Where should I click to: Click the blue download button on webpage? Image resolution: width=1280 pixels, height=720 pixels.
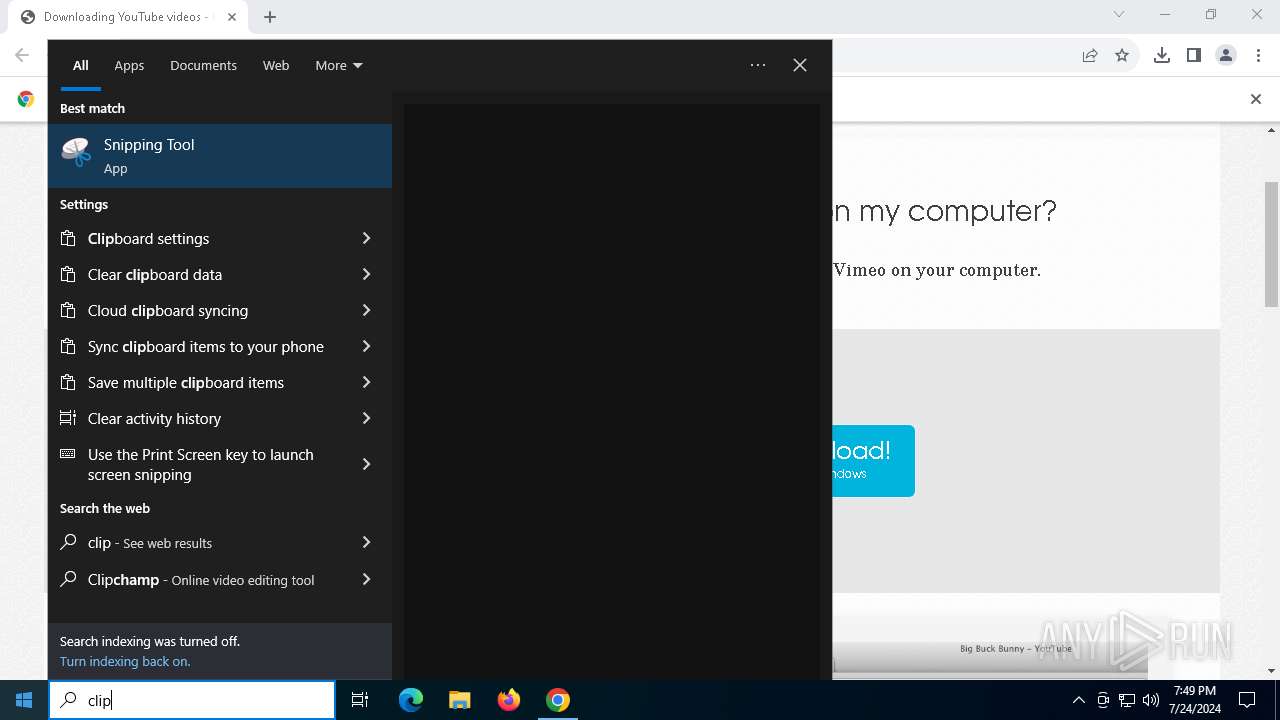point(873,461)
